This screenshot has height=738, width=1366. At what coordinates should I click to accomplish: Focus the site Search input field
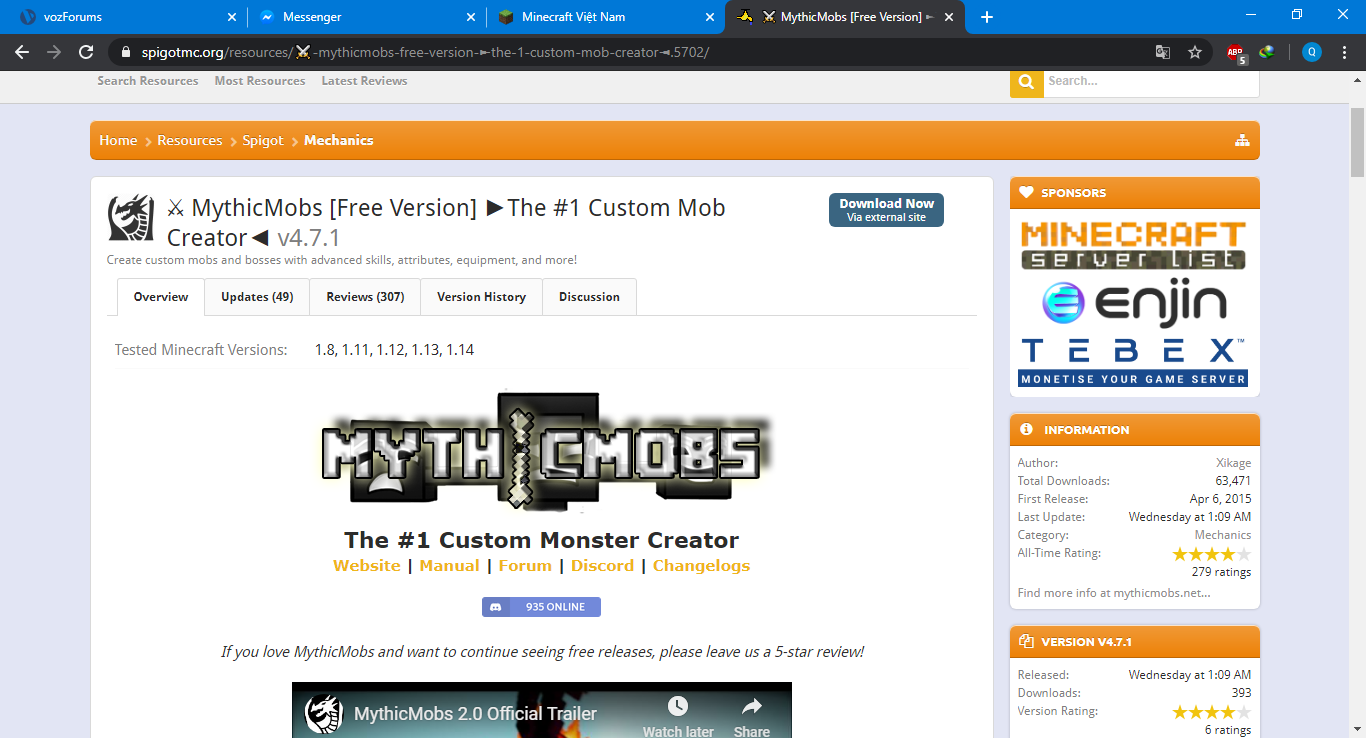click(x=1150, y=81)
